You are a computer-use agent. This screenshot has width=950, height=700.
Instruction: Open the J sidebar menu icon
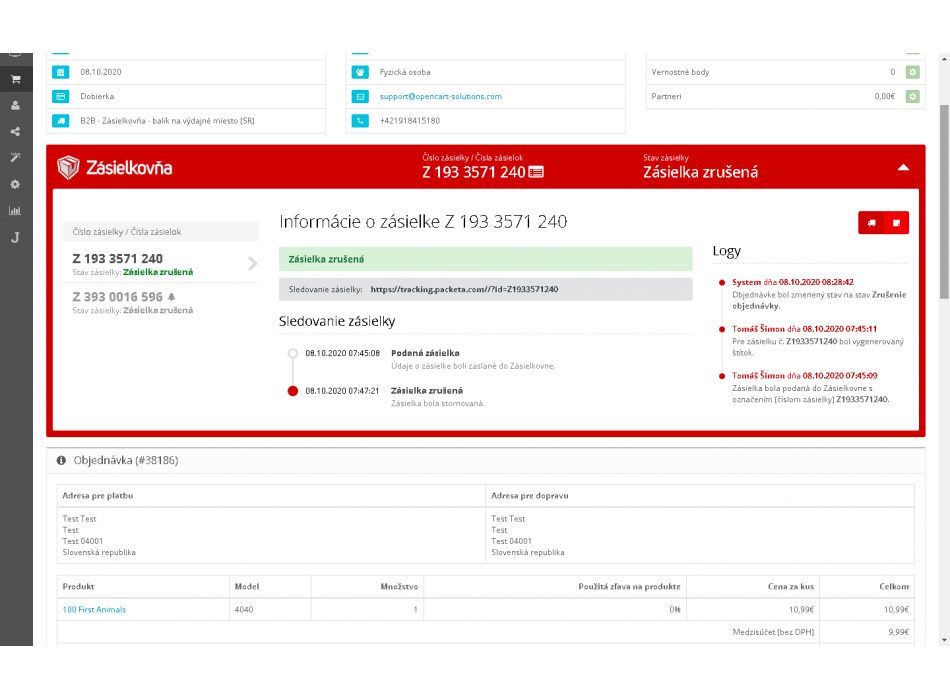(16, 237)
